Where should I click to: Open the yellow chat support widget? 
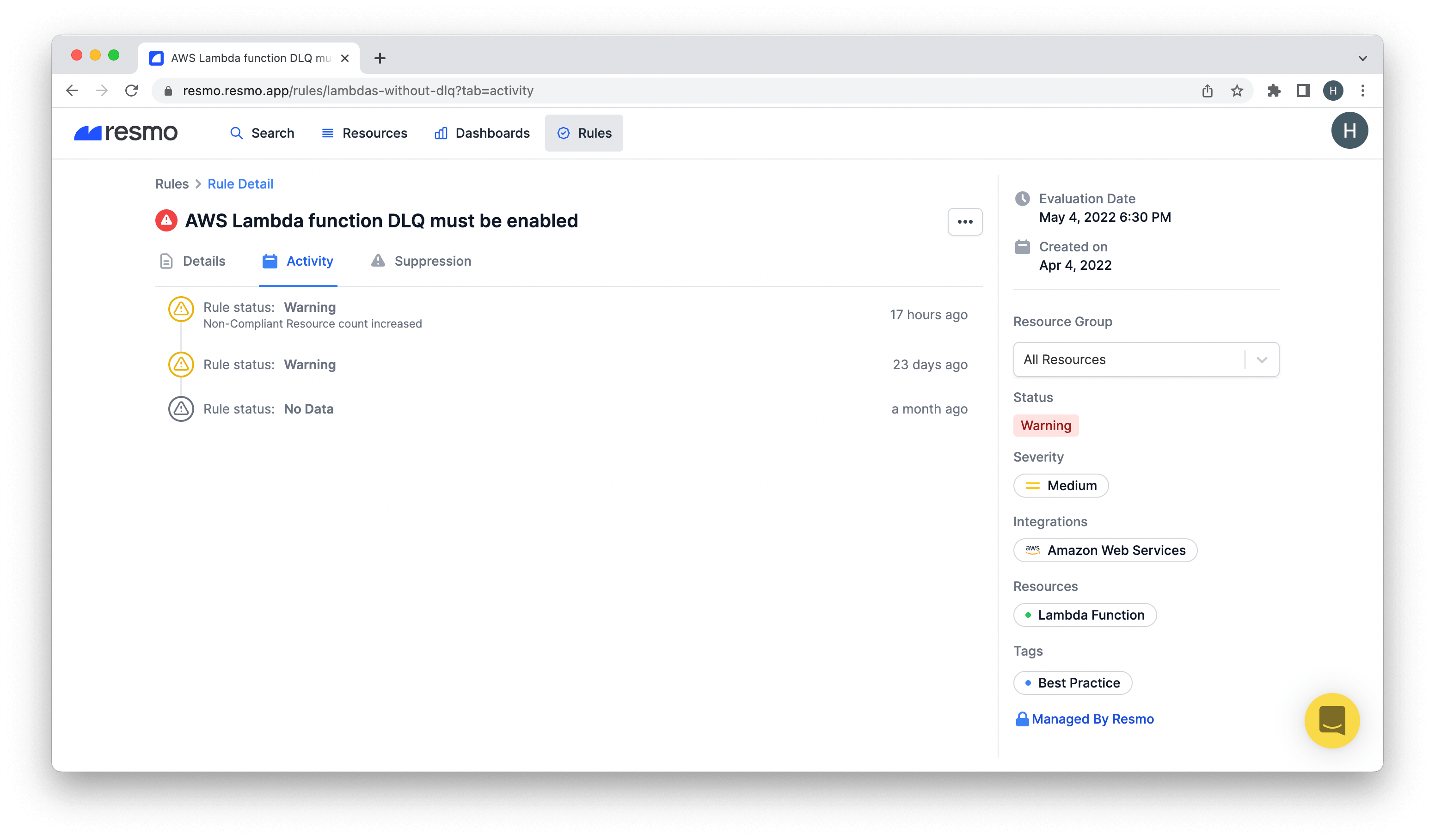[1332, 720]
